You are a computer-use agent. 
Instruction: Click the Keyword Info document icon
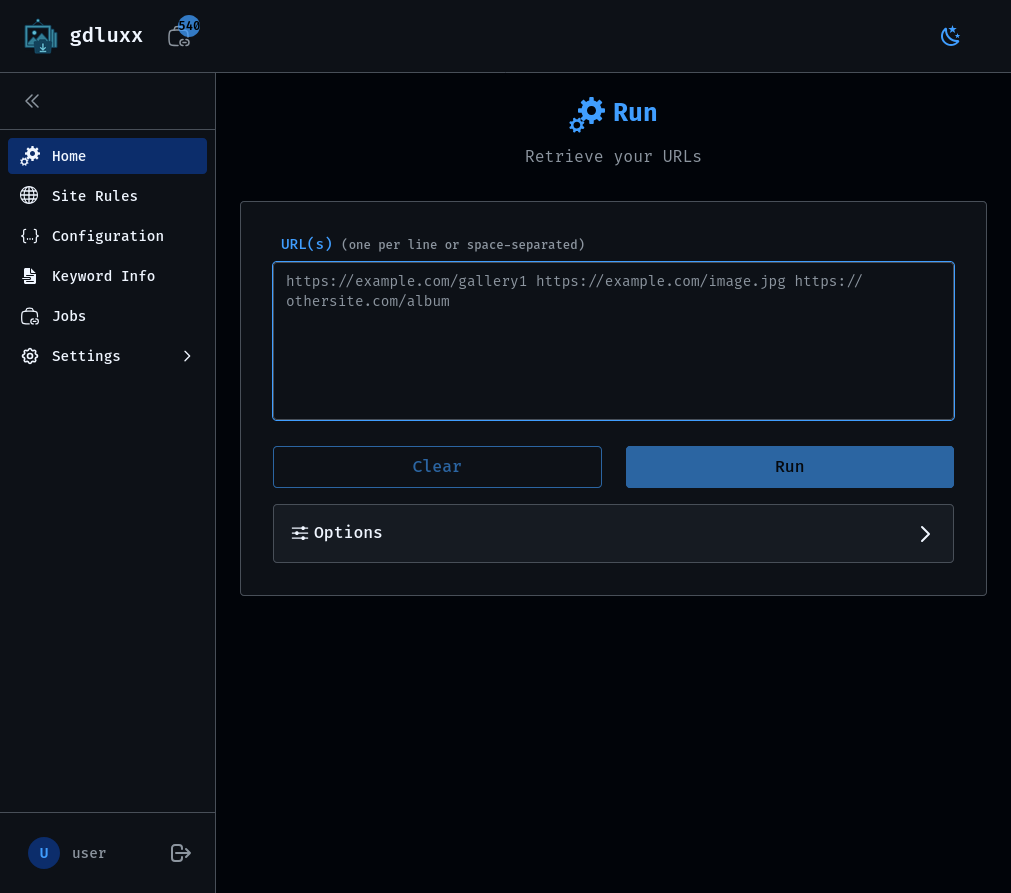(30, 276)
